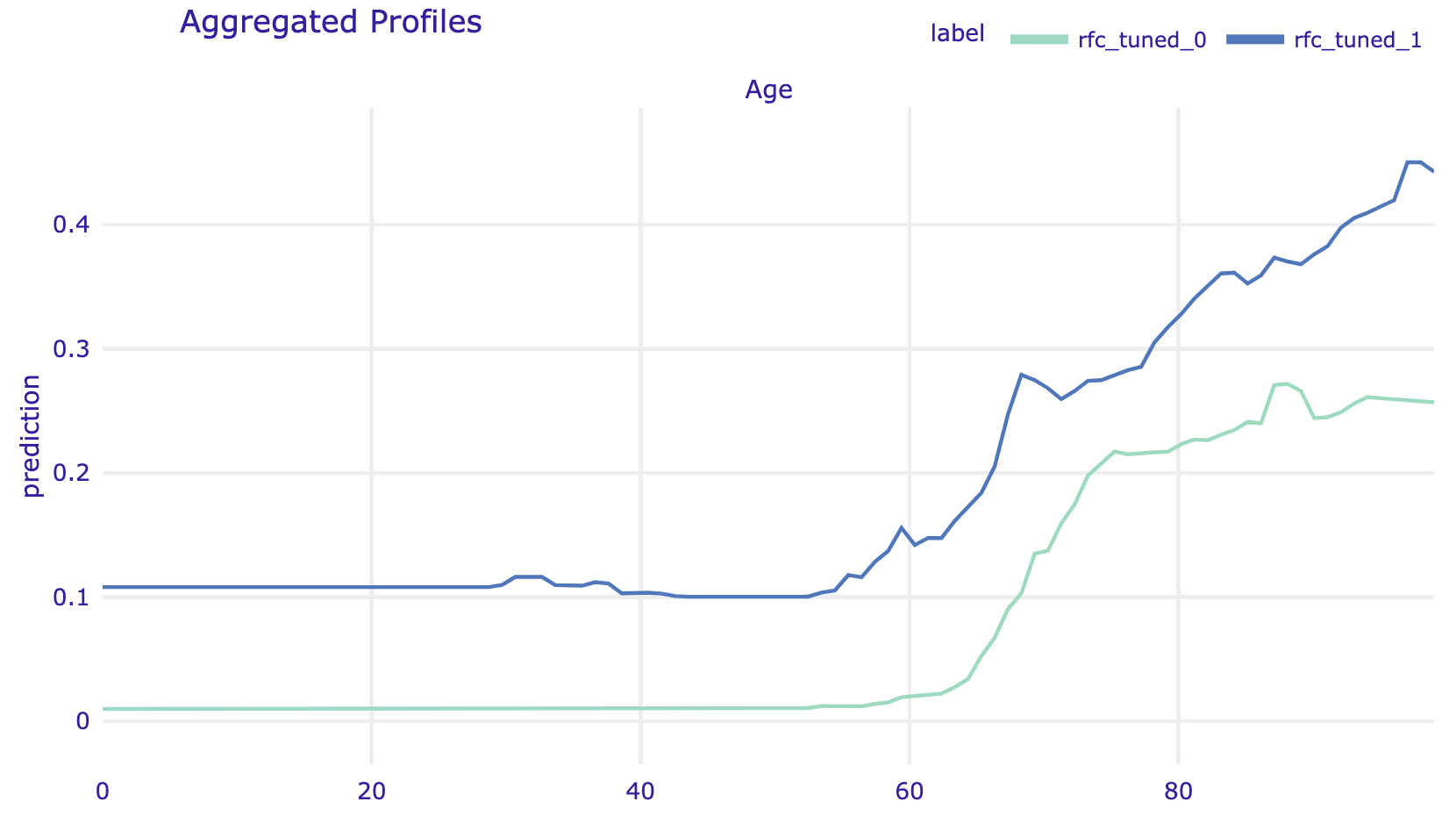
Task: Click the blue rfc_tuned_1 legend swatch
Action: point(1255,39)
